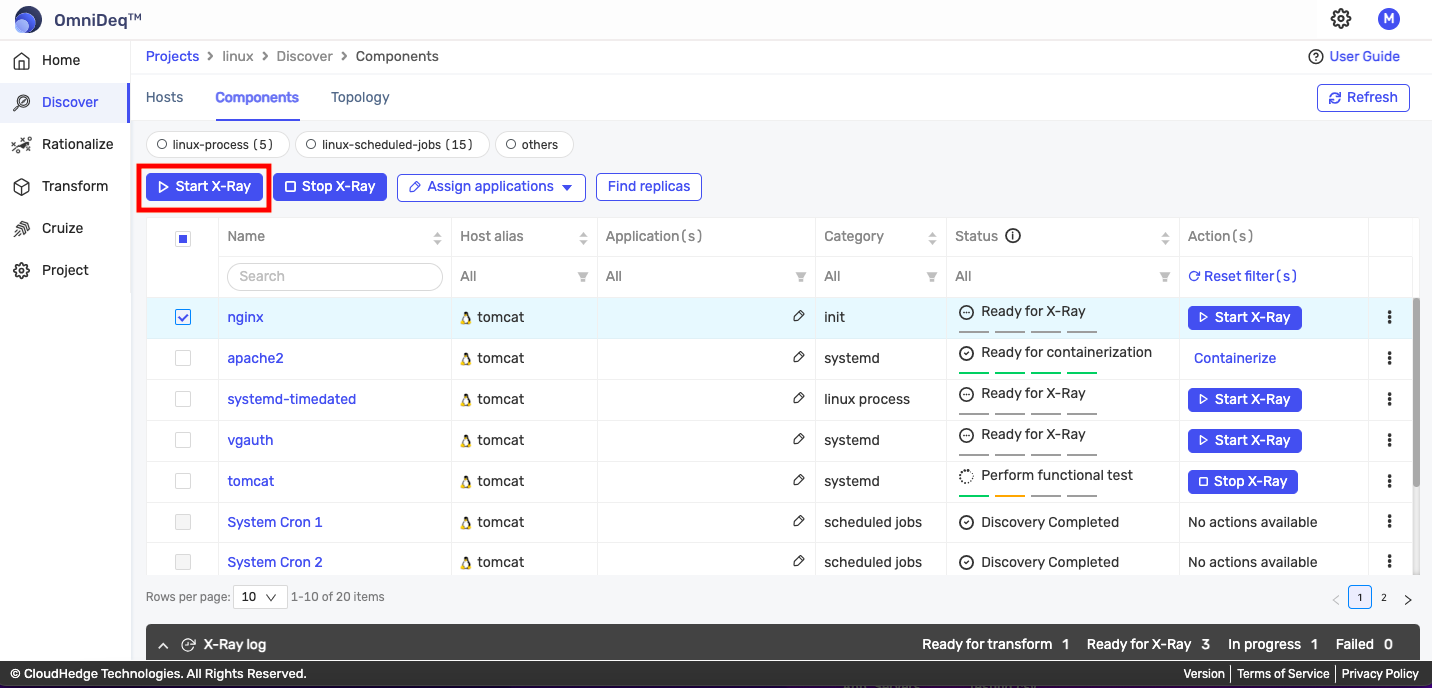The image size is (1432, 688).
Task: Click the filter icon in Category column
Action: coord(932,277)
